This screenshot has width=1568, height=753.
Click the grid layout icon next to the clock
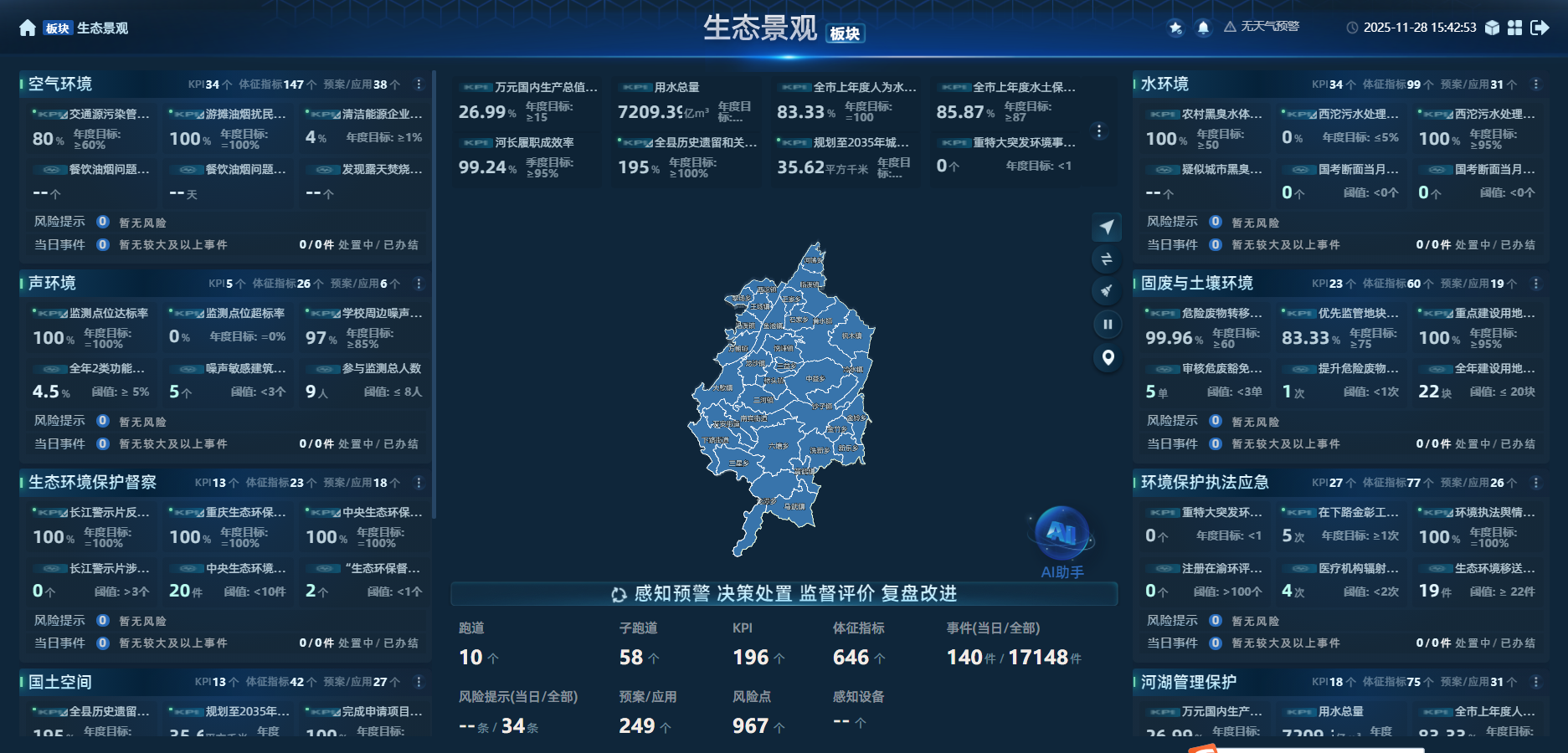click(x=1515, y=28)
